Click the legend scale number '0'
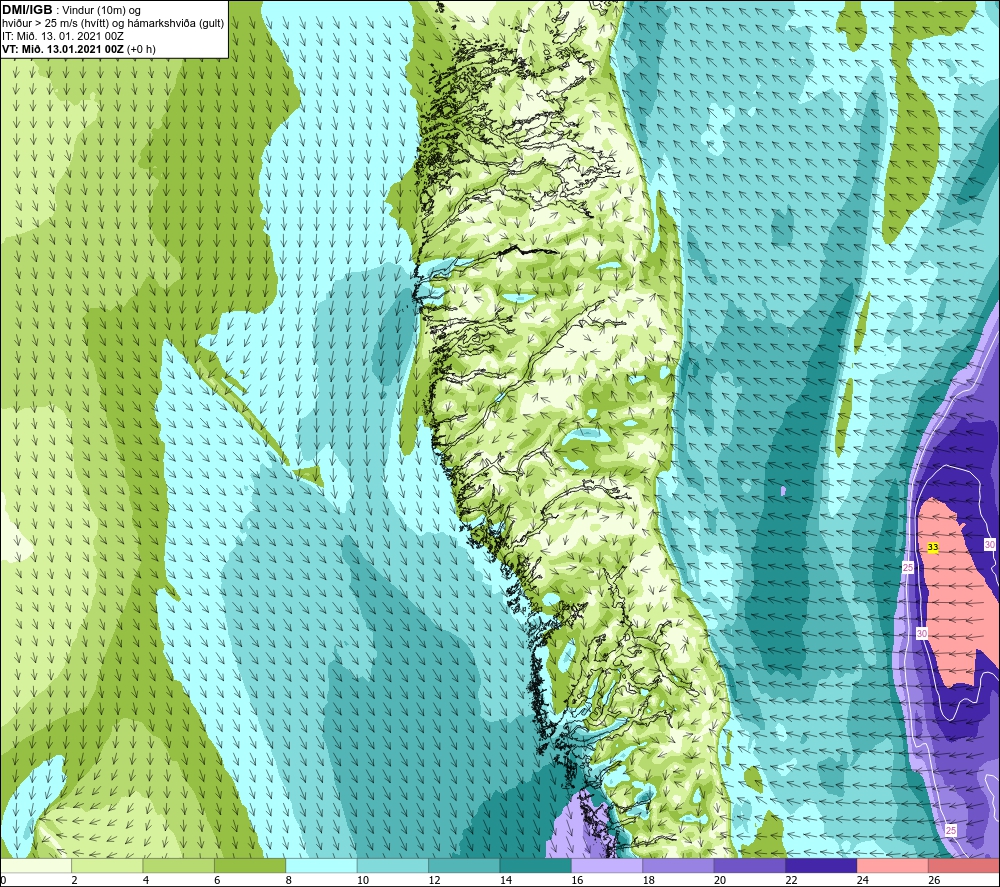Screen dimensions: 1000x887 (3, 881)
